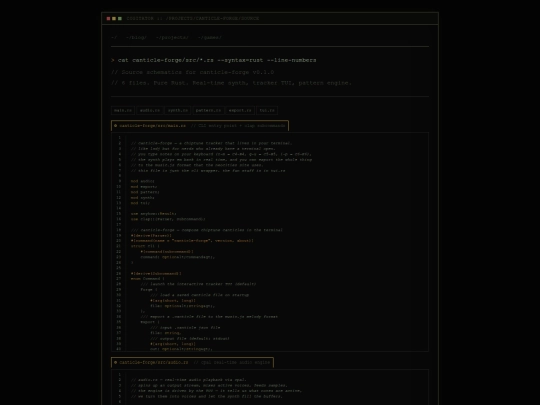The image size is (540, 405).
Task: Click the comment "6 files. Pure Rust."
Action: click(x=150, y=83)
